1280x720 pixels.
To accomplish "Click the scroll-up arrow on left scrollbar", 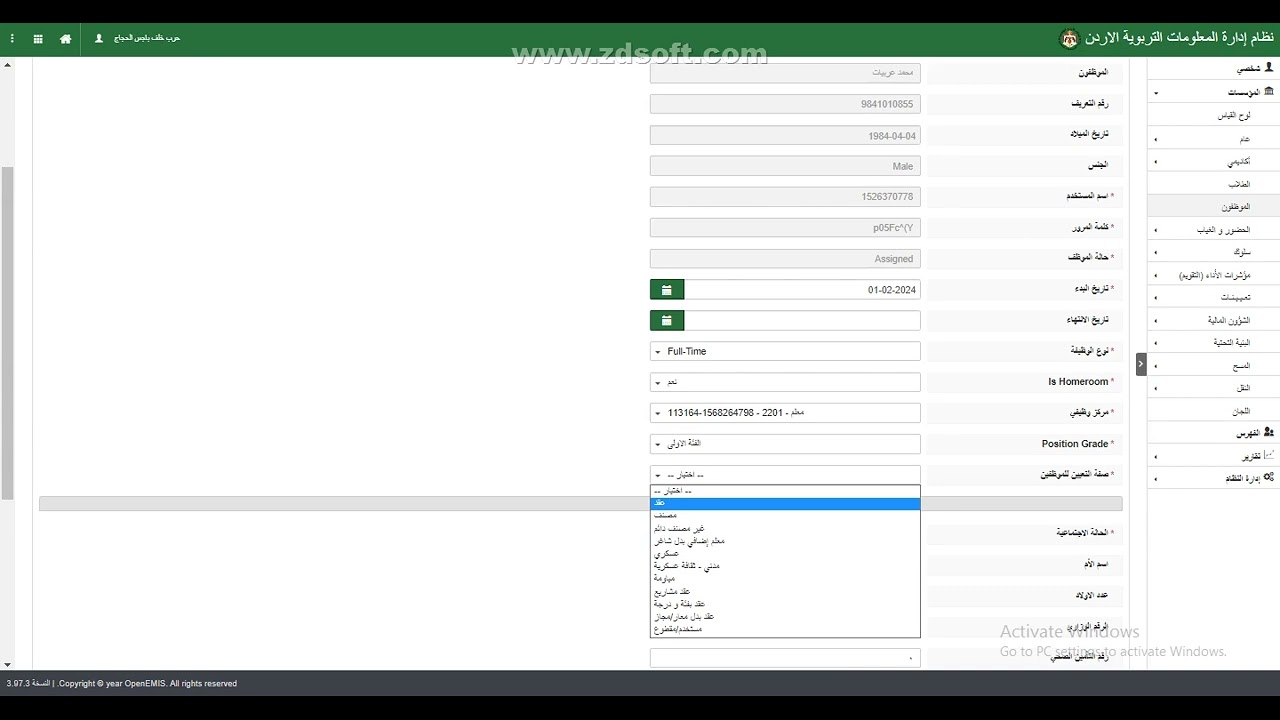I will 8,65.
